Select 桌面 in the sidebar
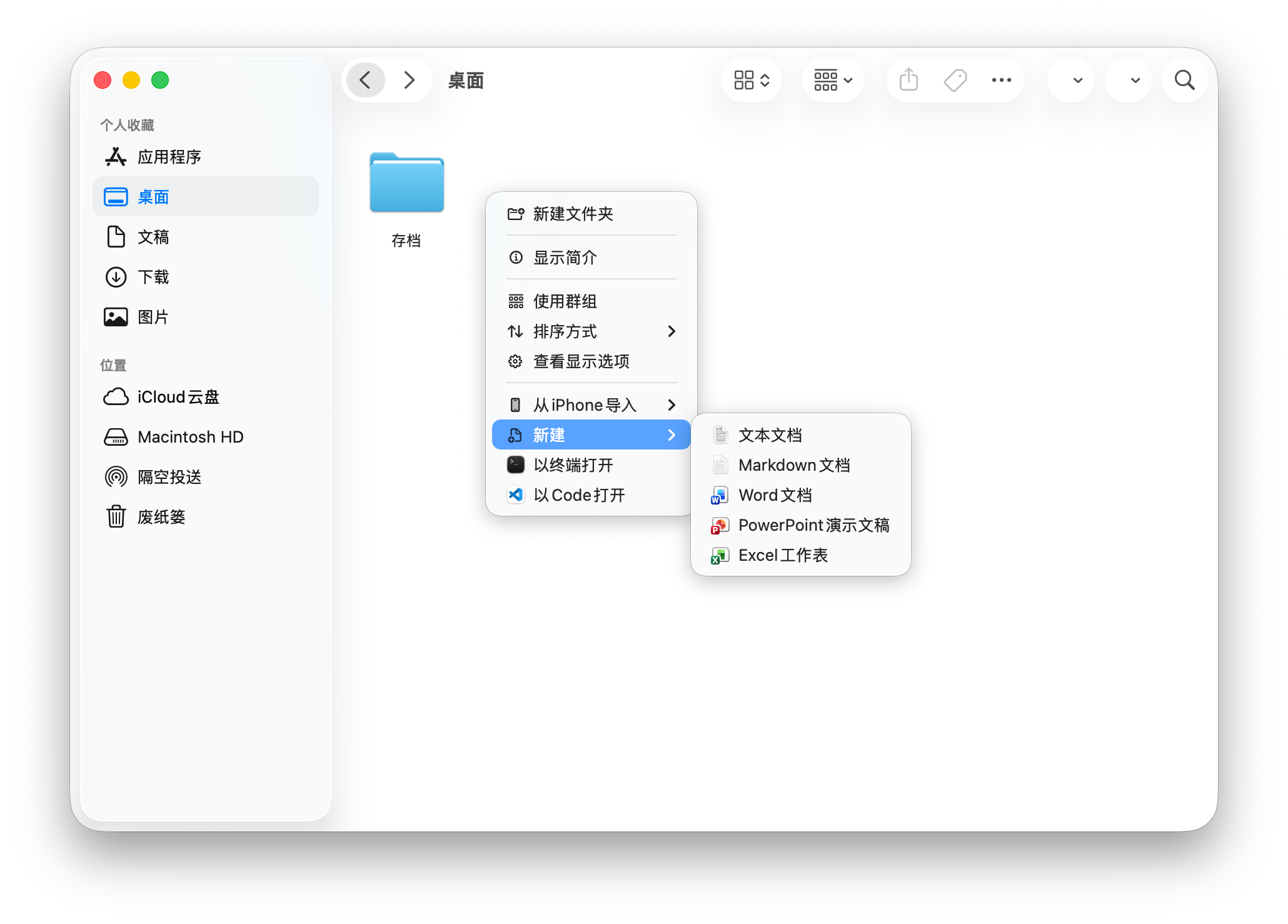The width and height of the screenshot is (1288, 924). point(206,197)
